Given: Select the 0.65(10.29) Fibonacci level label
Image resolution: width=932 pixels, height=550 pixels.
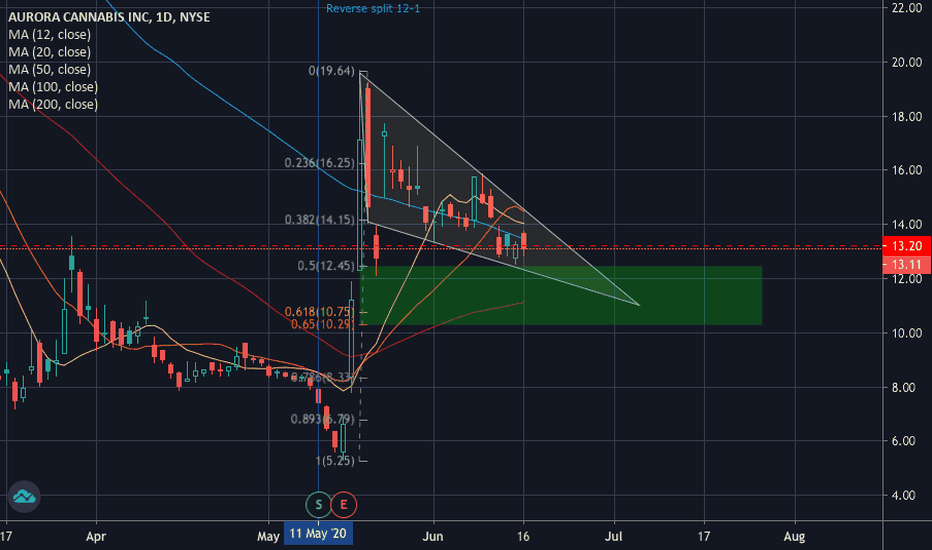Looking at the screenshot, I should click(x=322, y=324).
